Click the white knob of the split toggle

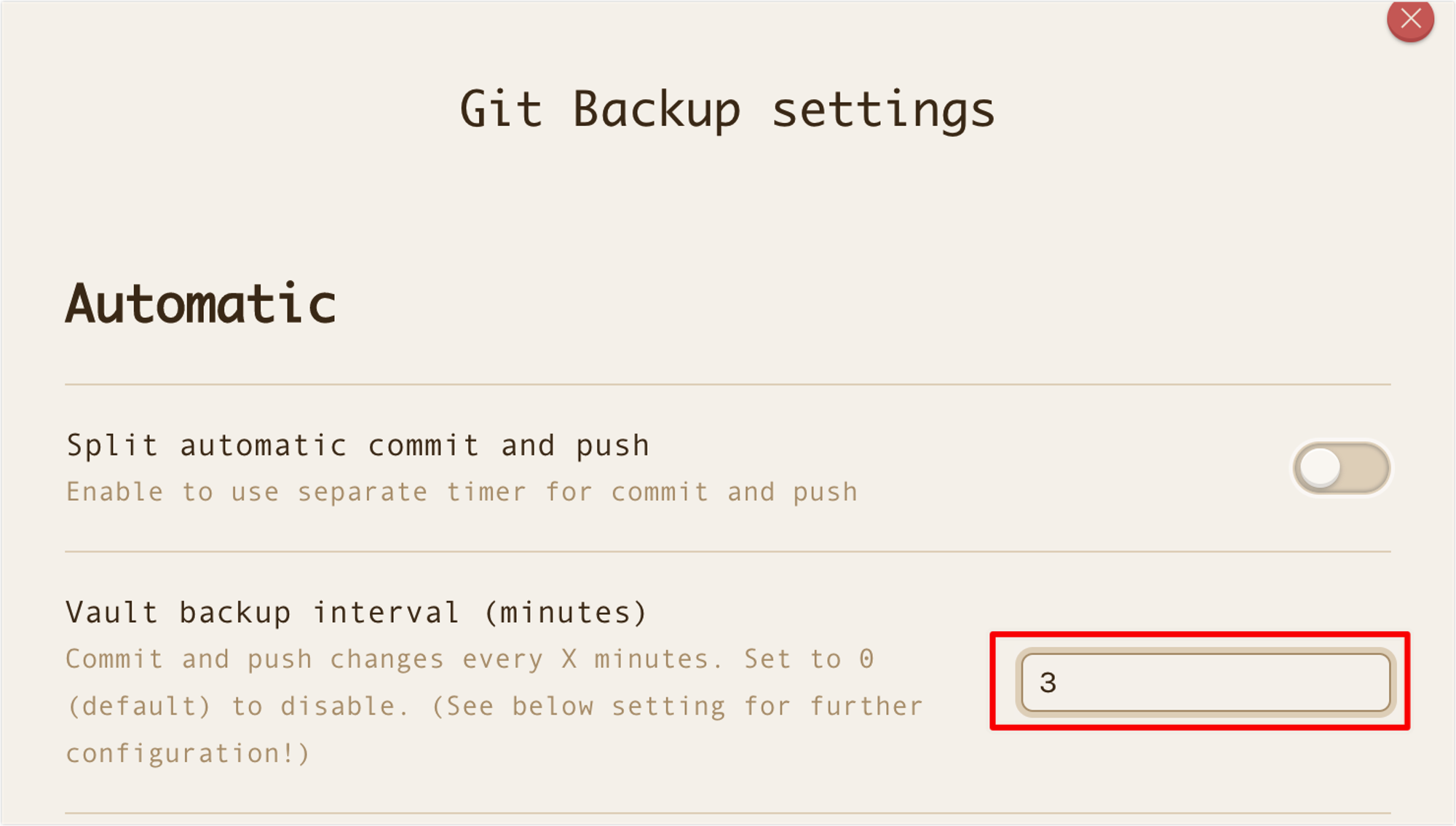[1320, 468]
